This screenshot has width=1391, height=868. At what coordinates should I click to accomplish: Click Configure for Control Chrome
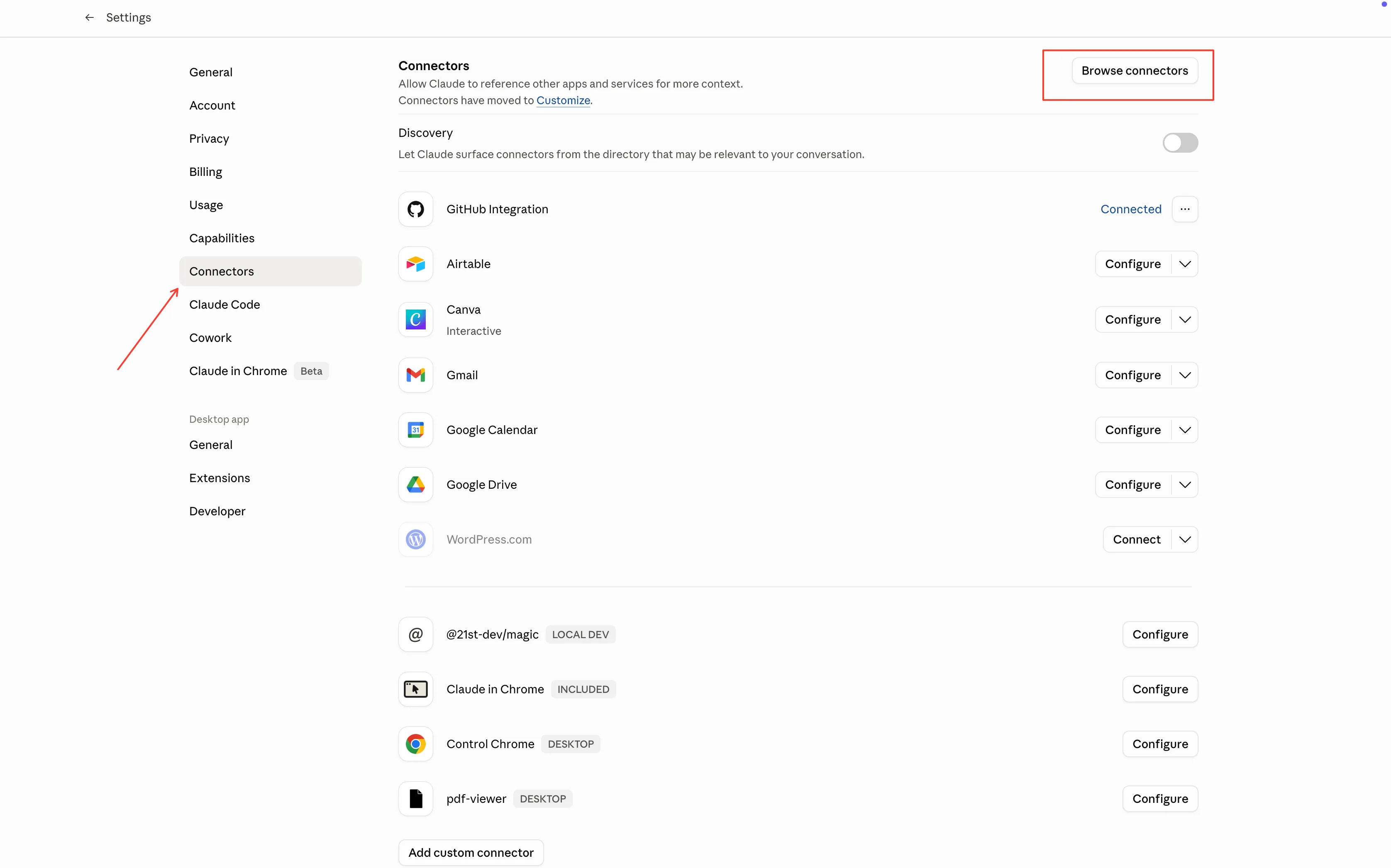1160,744
